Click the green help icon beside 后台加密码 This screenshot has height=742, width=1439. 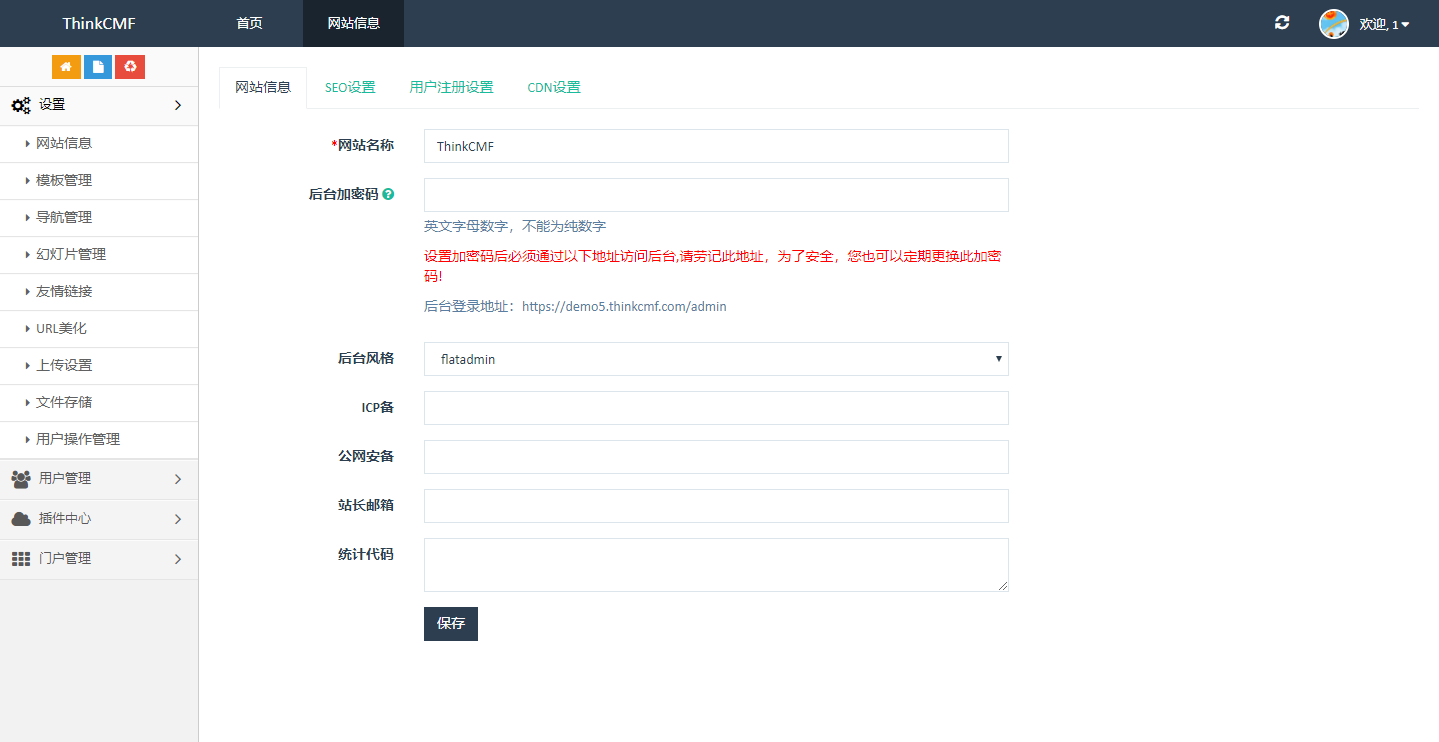tap(388, 194)
